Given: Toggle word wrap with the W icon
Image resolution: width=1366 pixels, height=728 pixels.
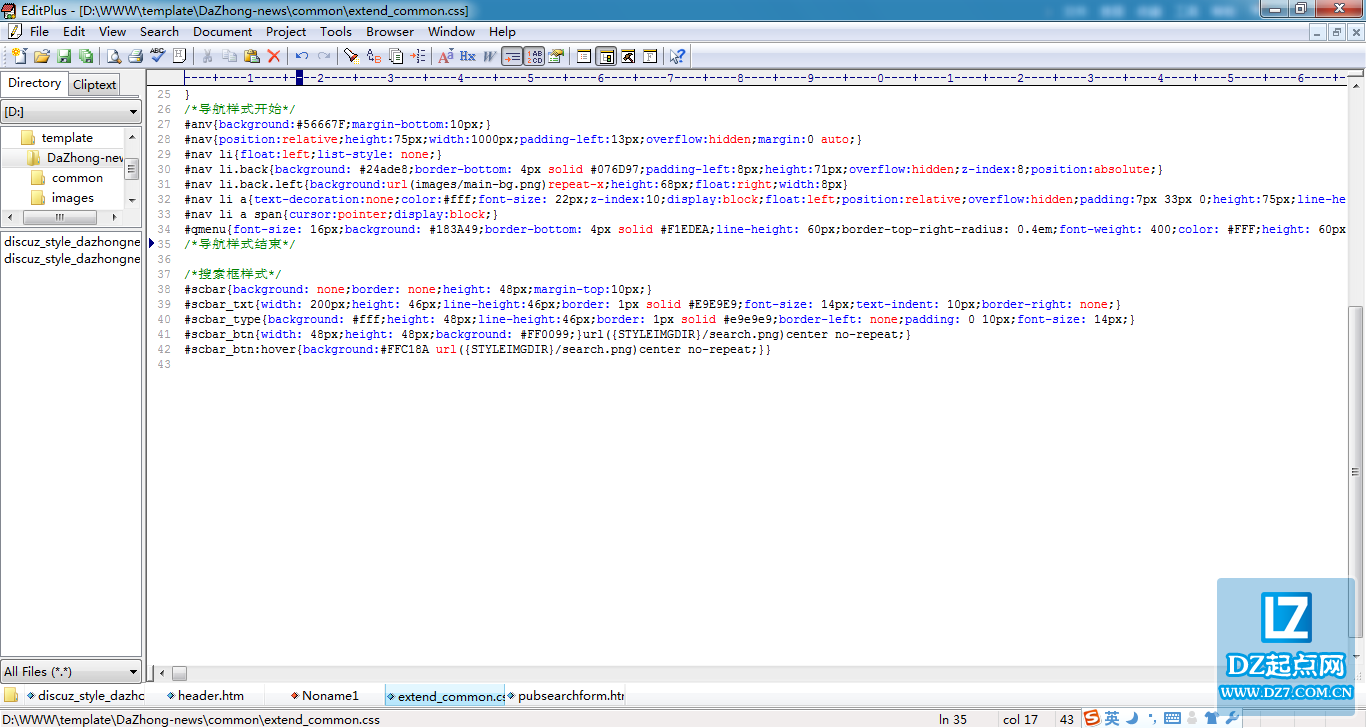Looking at the screenshot, I should coord(490,56).
